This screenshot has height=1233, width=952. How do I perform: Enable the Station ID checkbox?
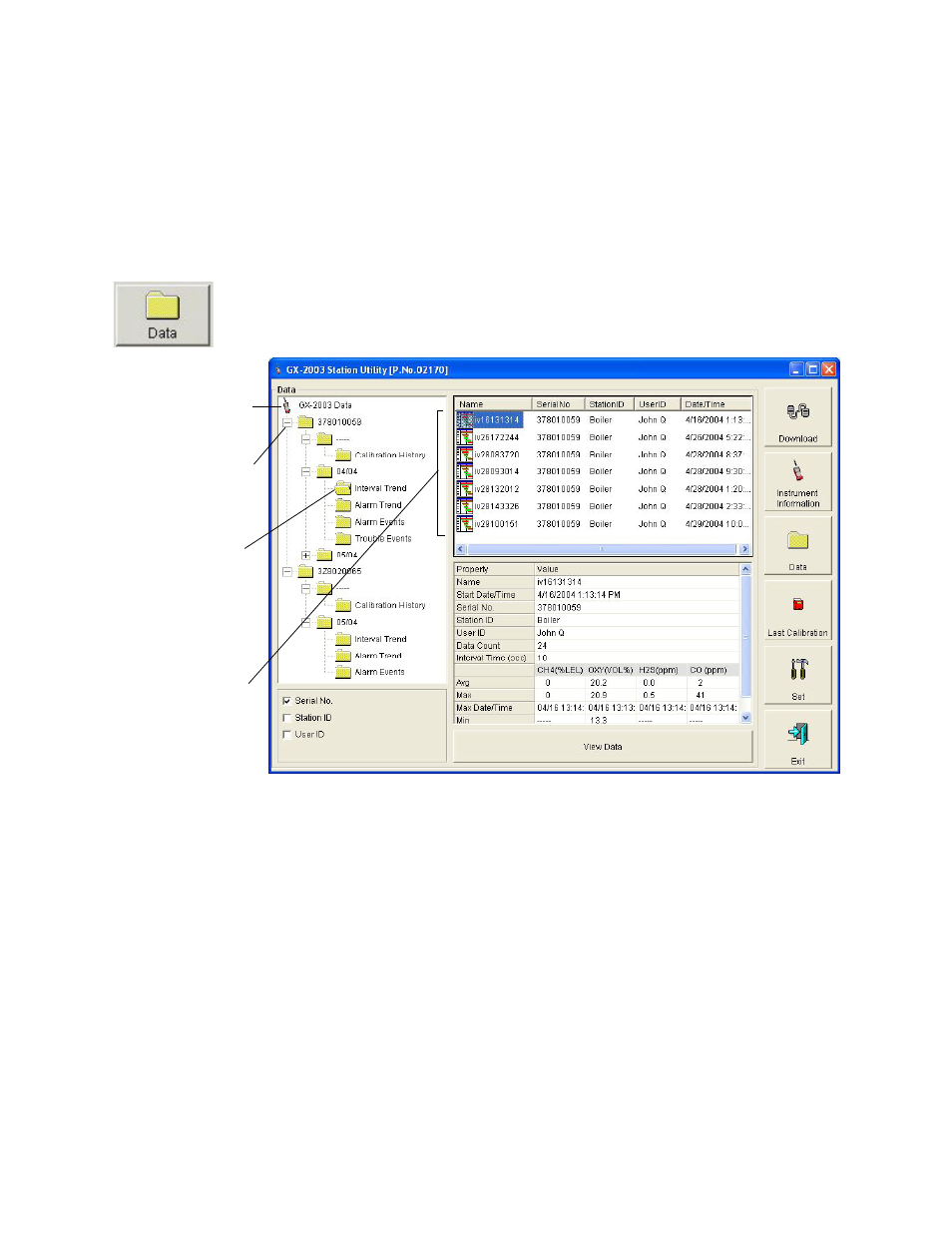[287, 718]
